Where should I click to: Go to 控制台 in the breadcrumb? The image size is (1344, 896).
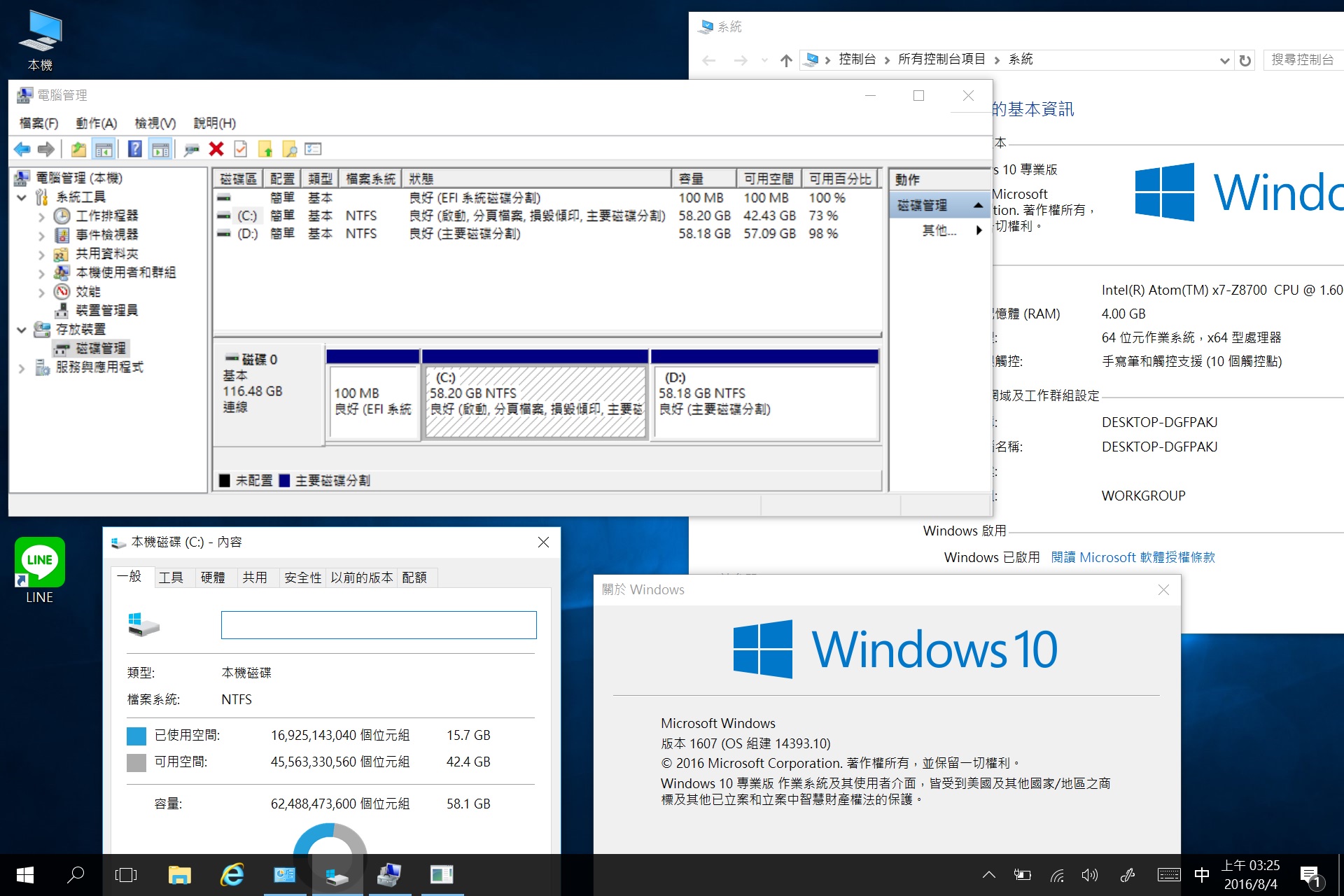(857, 59)
